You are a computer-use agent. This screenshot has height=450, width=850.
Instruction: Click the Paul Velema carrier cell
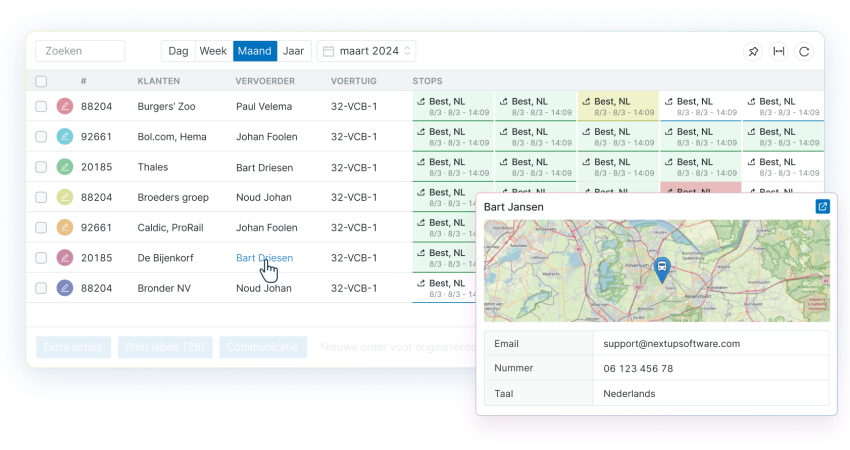264,106
